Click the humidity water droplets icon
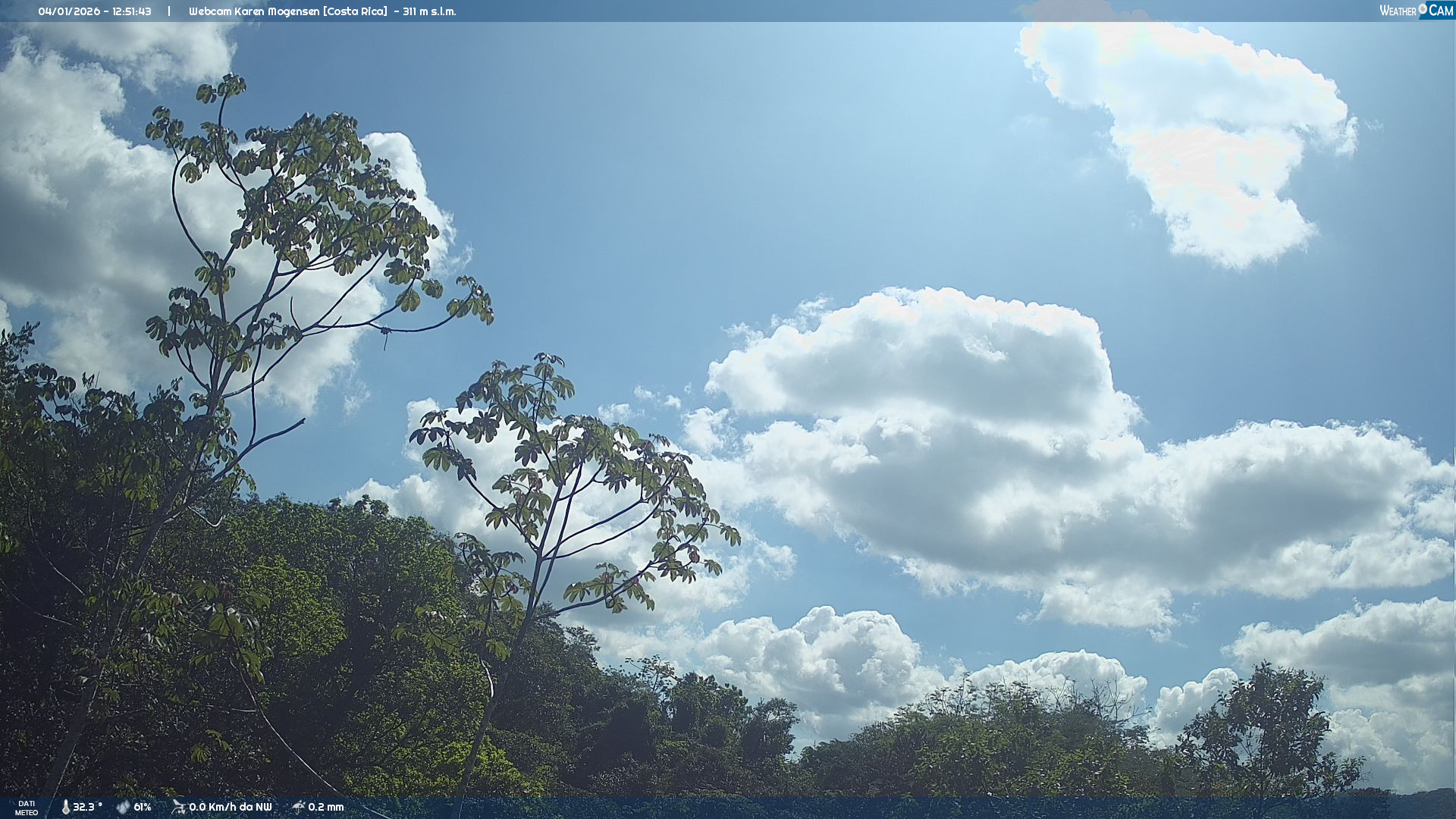 123,807
